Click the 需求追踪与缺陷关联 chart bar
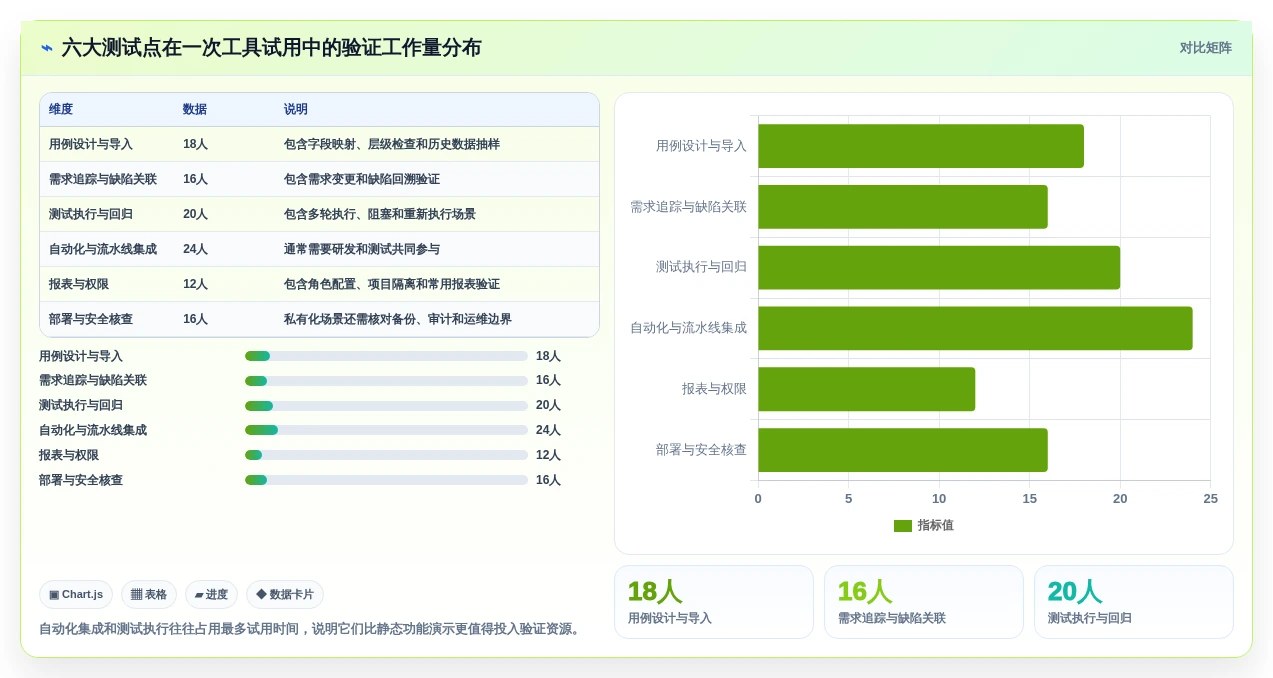The width and height of the screenshot is (1273, 678). click(x=903, y=207)
